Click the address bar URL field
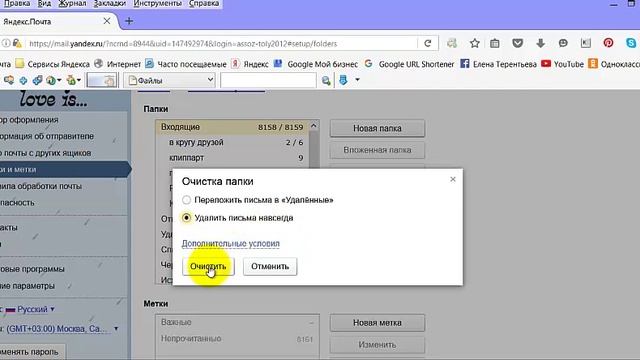640x360 pixels. click(222, 43)
